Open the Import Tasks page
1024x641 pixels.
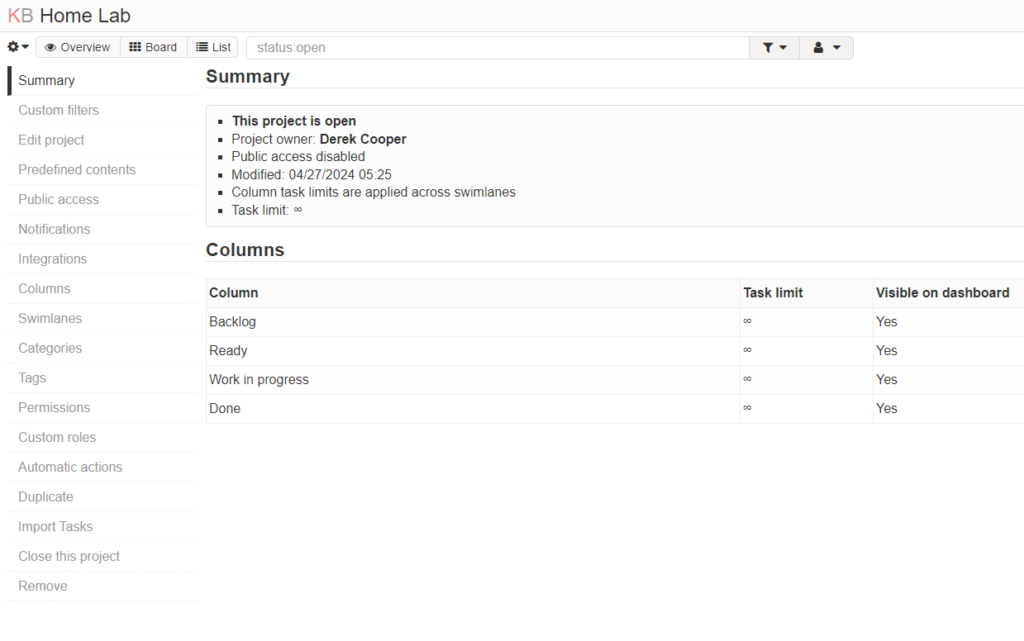[54, 526]
